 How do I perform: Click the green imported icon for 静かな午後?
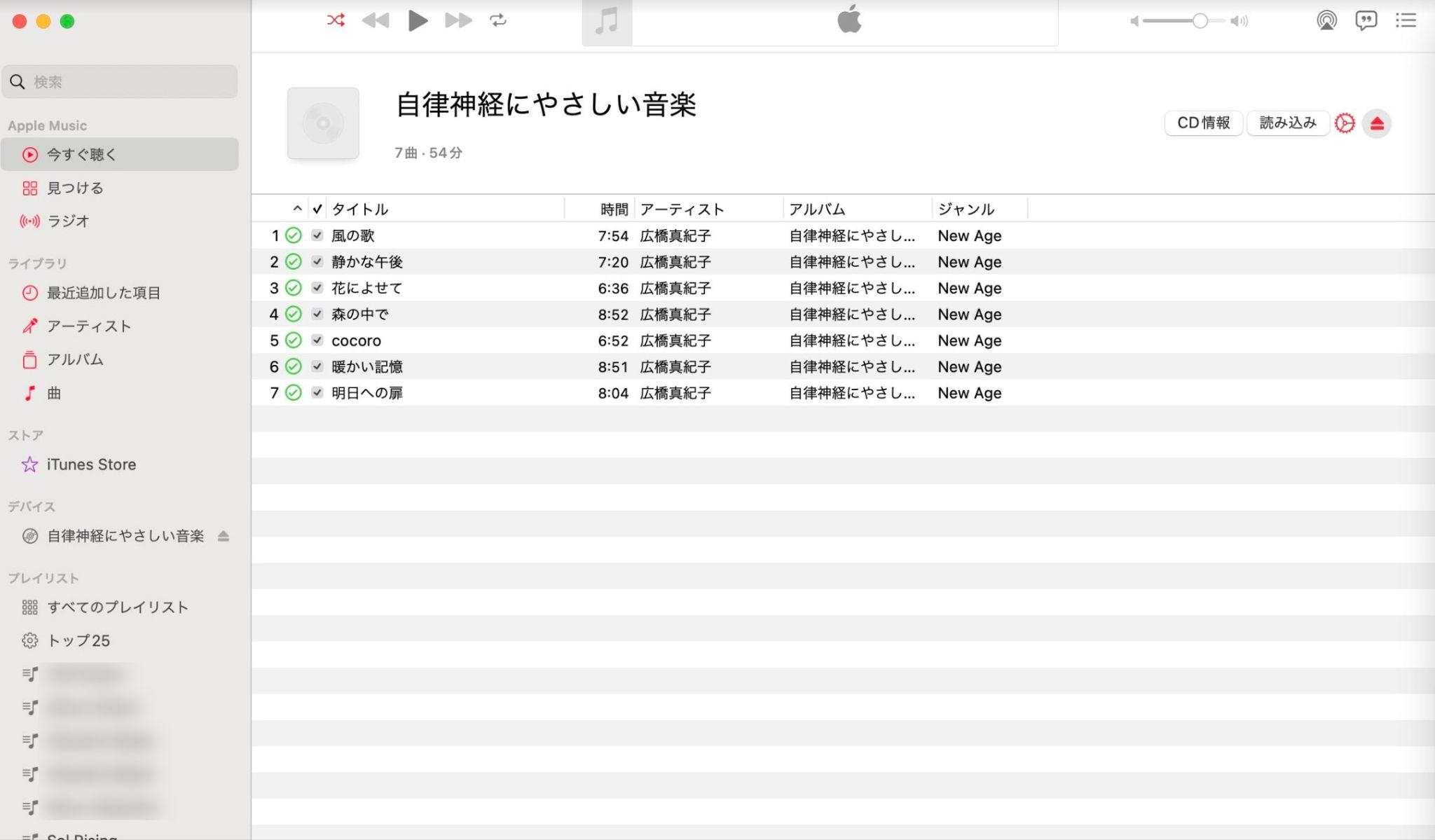(x=294, y=261)
